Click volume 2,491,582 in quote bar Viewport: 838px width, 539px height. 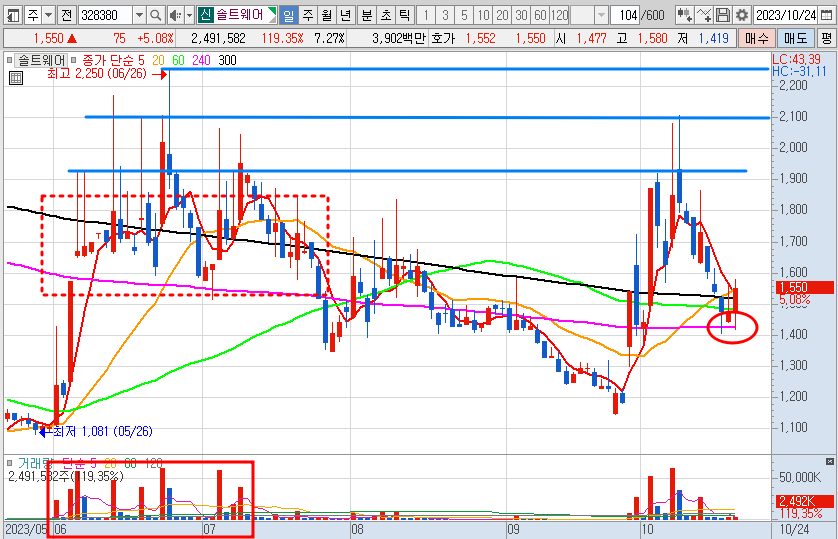218,38
